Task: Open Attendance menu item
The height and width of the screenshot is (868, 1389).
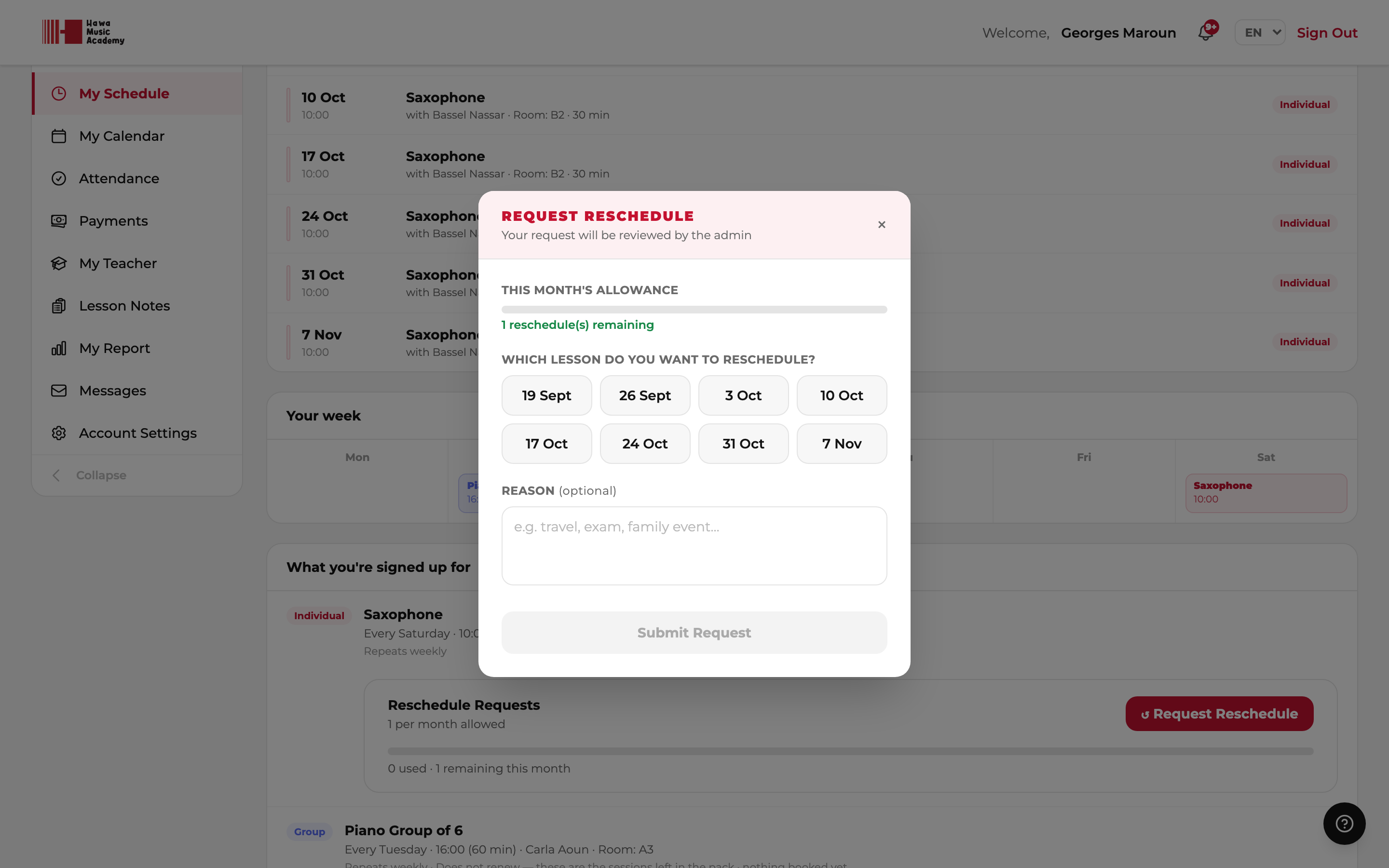Action: click(136, 178)
